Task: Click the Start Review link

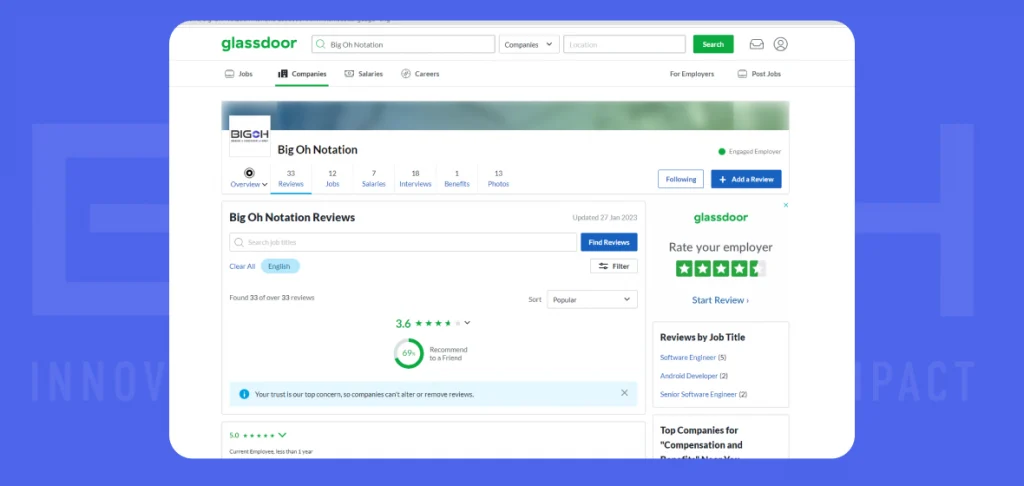Action: pyautogui.click(x=720, y=300)
